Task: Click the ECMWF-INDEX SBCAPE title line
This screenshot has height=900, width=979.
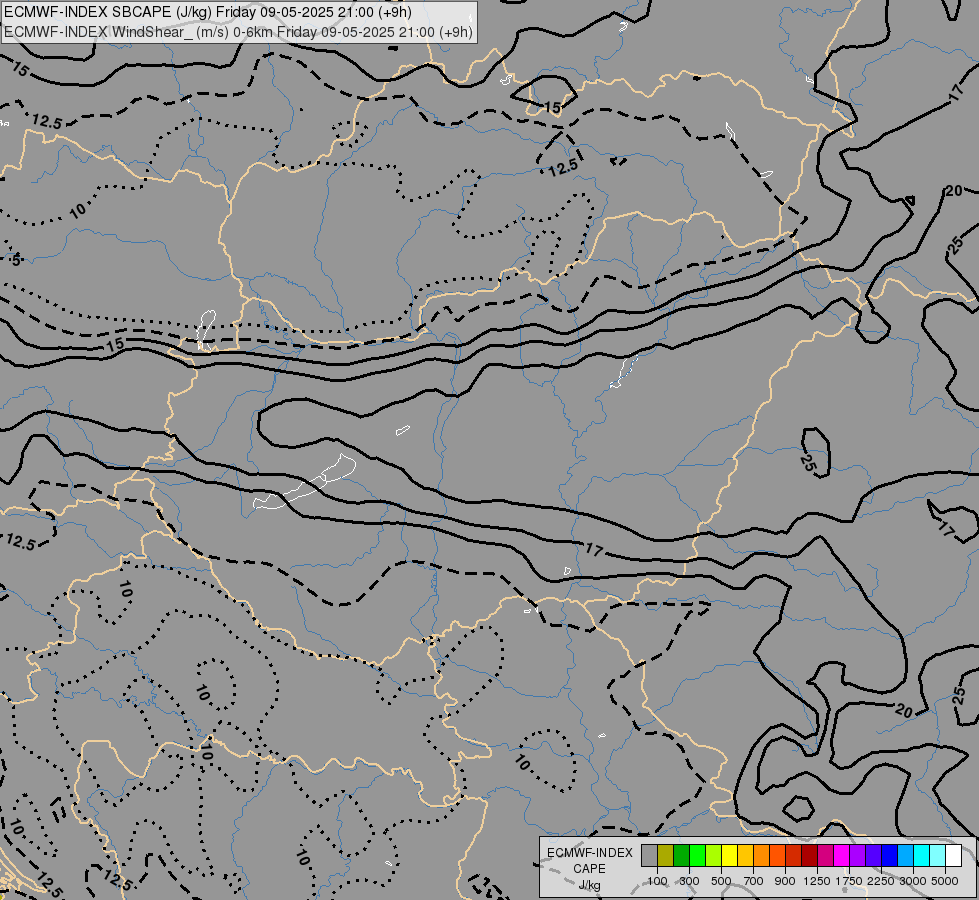Action: tap(208, 12)
